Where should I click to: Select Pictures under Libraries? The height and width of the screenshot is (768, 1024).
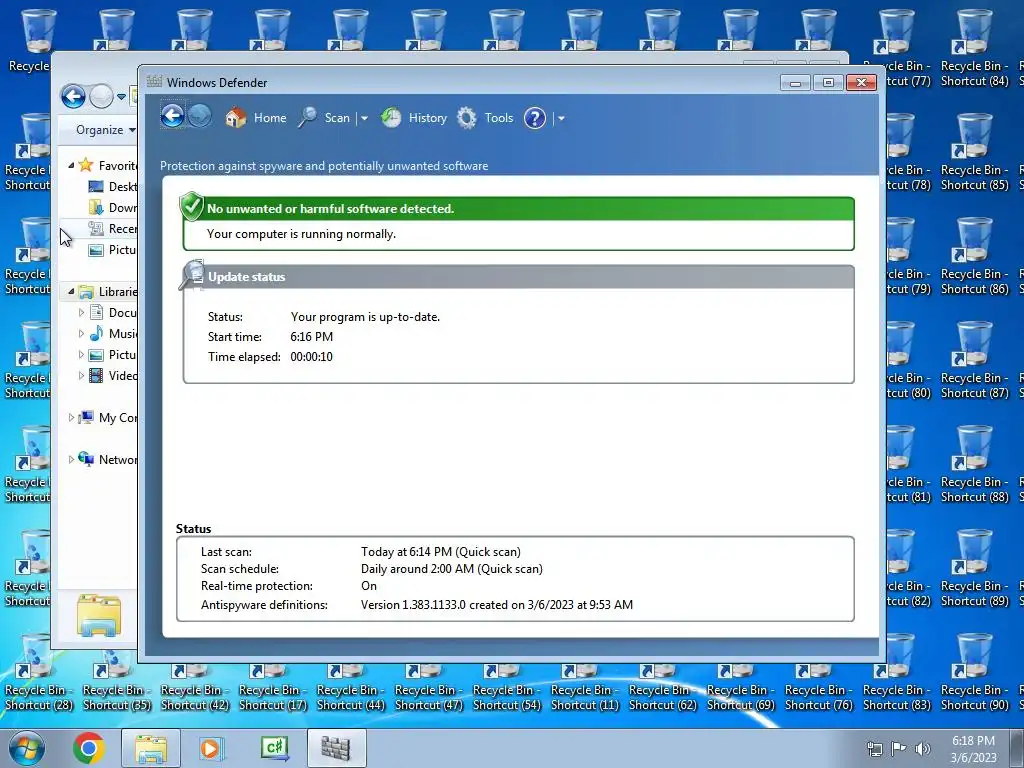click(112, 355)
